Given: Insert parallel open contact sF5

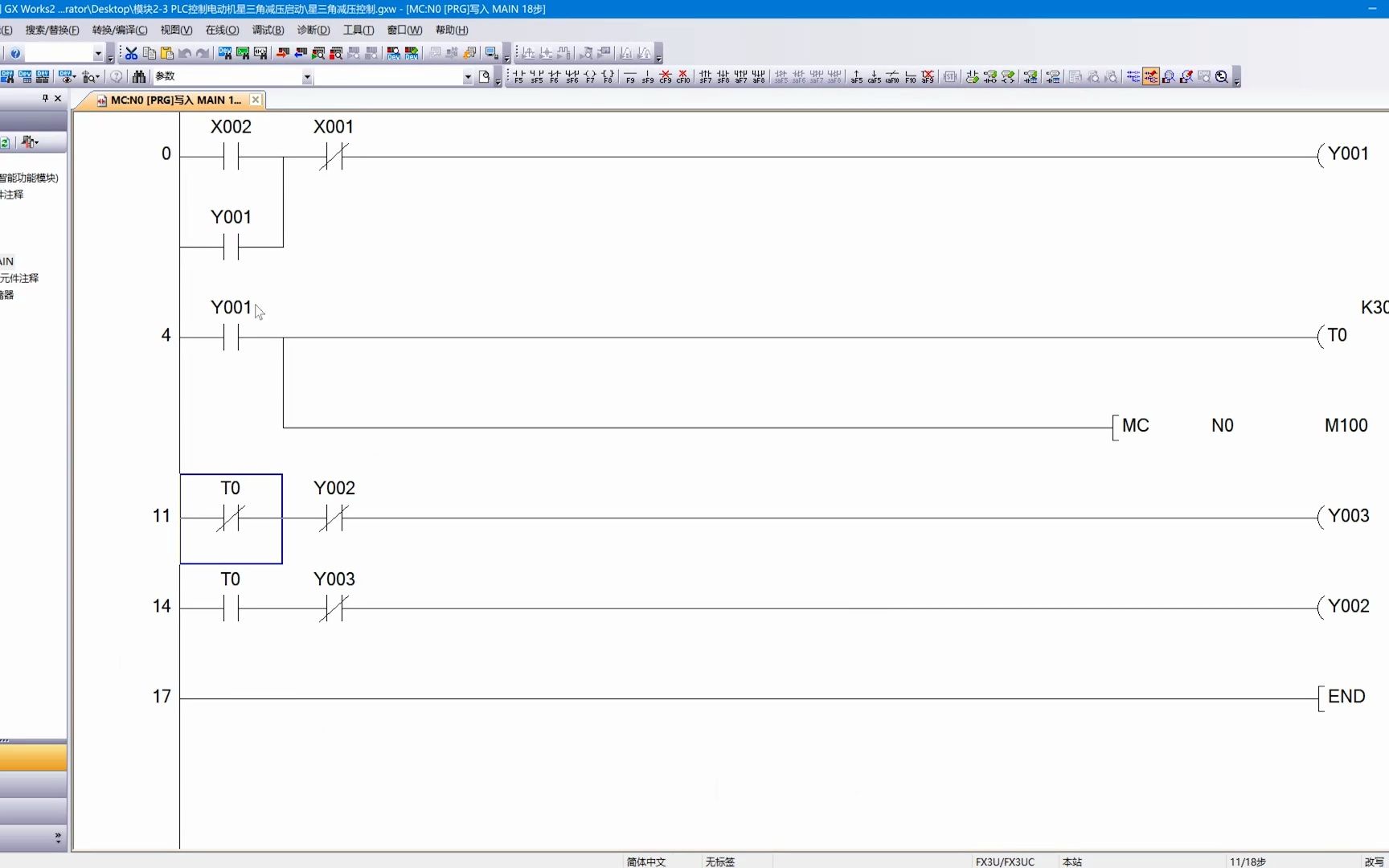Looking at the screenshot, I should click(x=536, y=76).
